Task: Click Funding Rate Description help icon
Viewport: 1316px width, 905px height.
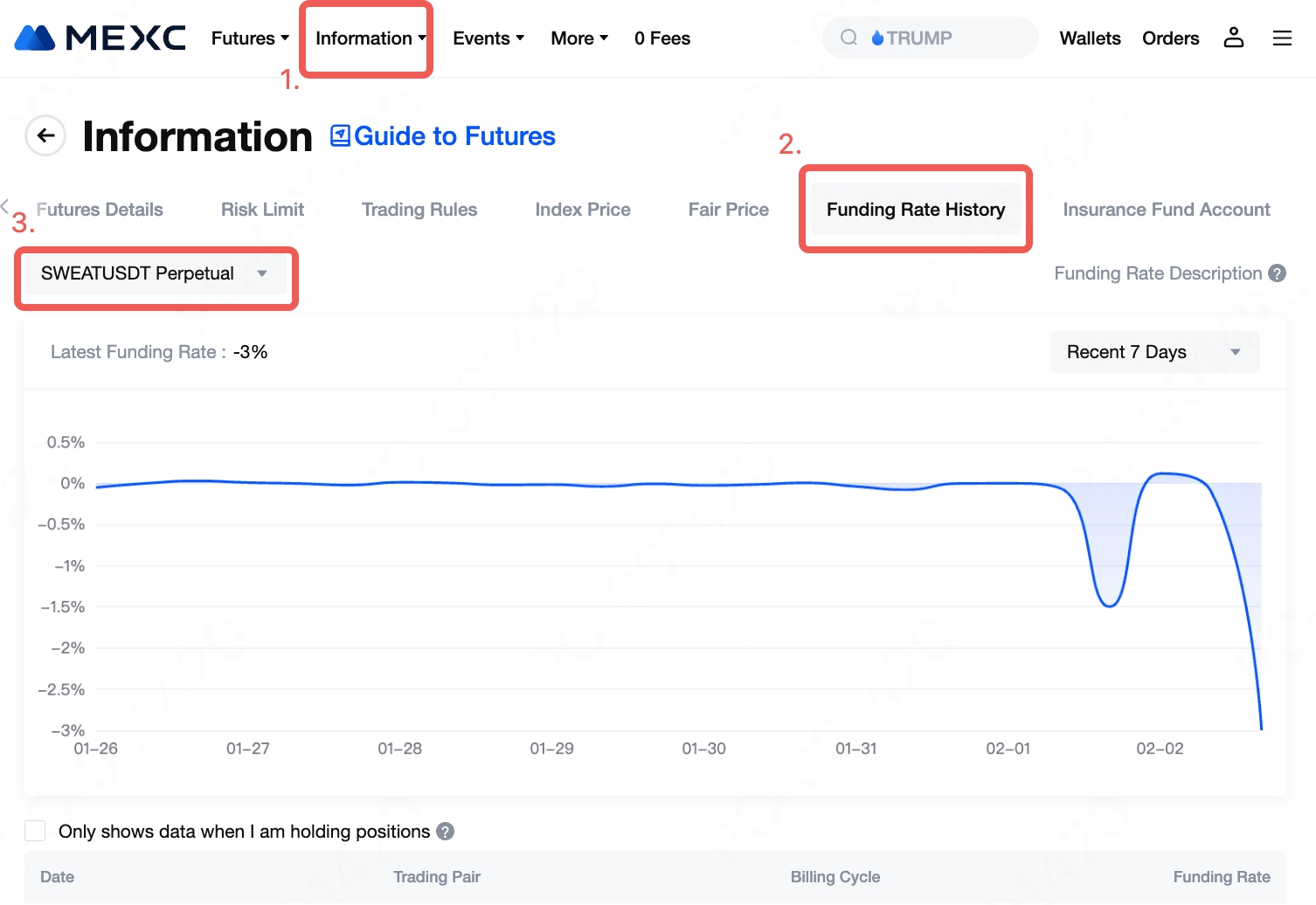Action: (1277, 273)
